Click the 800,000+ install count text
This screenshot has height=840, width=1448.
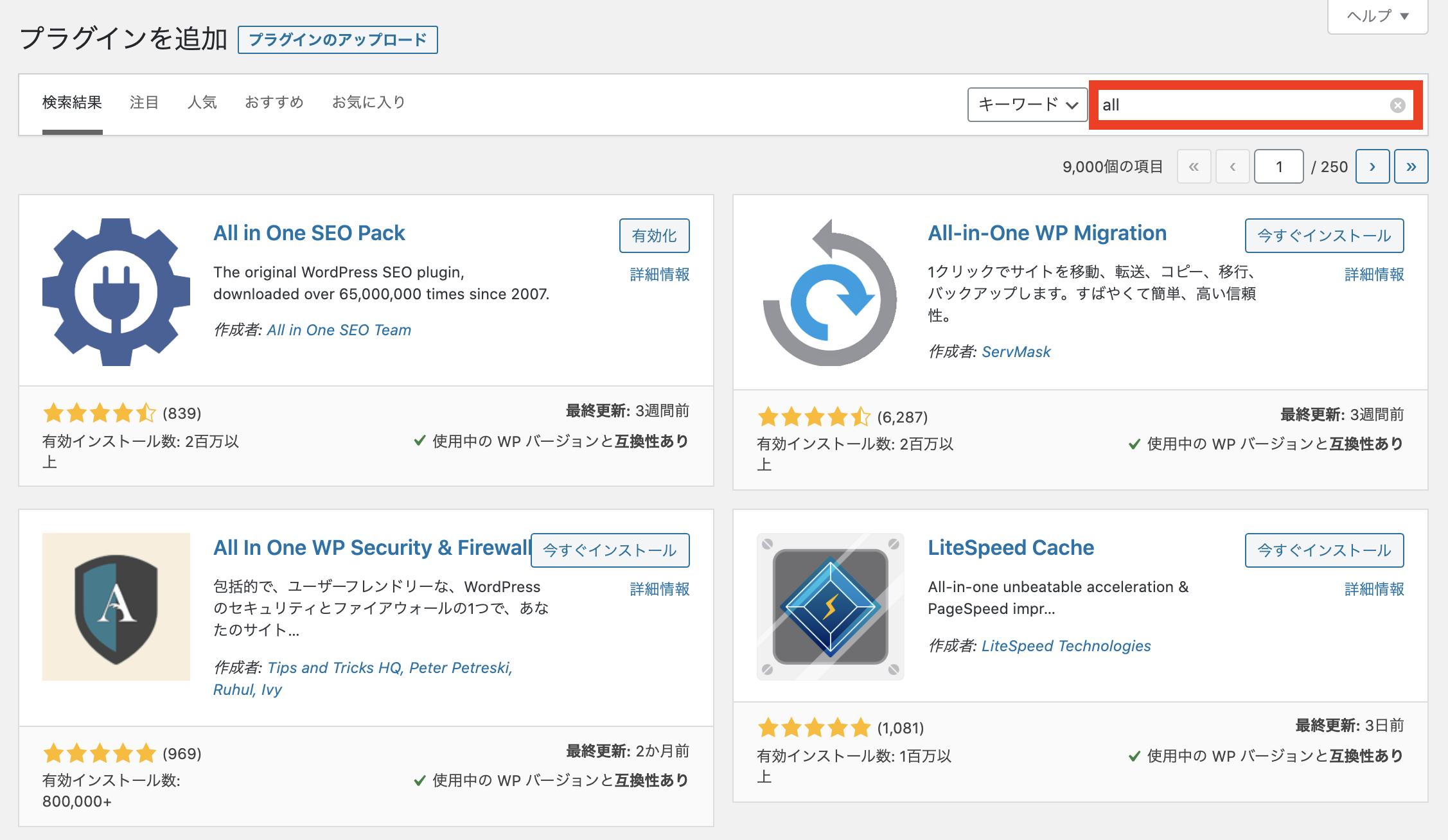[x=77, y=802]
